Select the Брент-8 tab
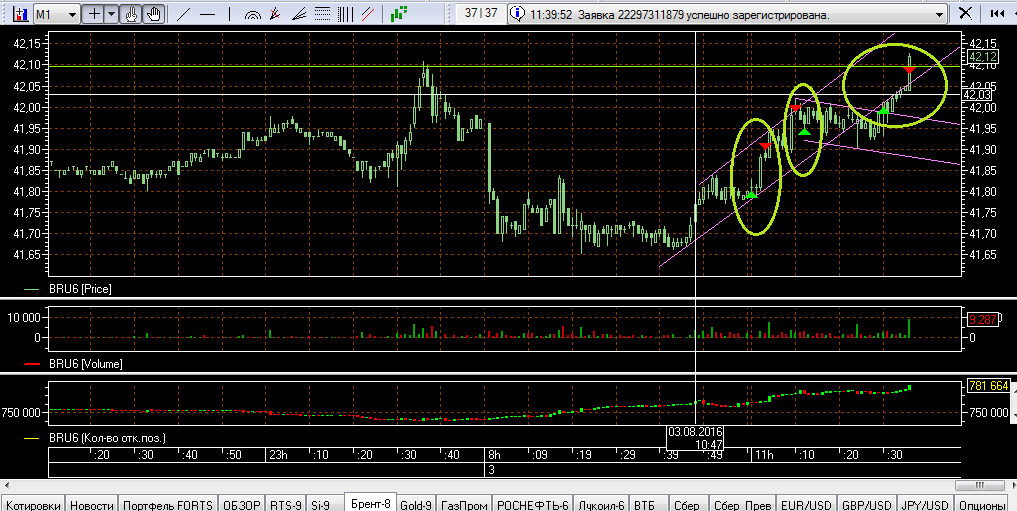Viewport: 1017px width, 511px height. pos(370,503)
